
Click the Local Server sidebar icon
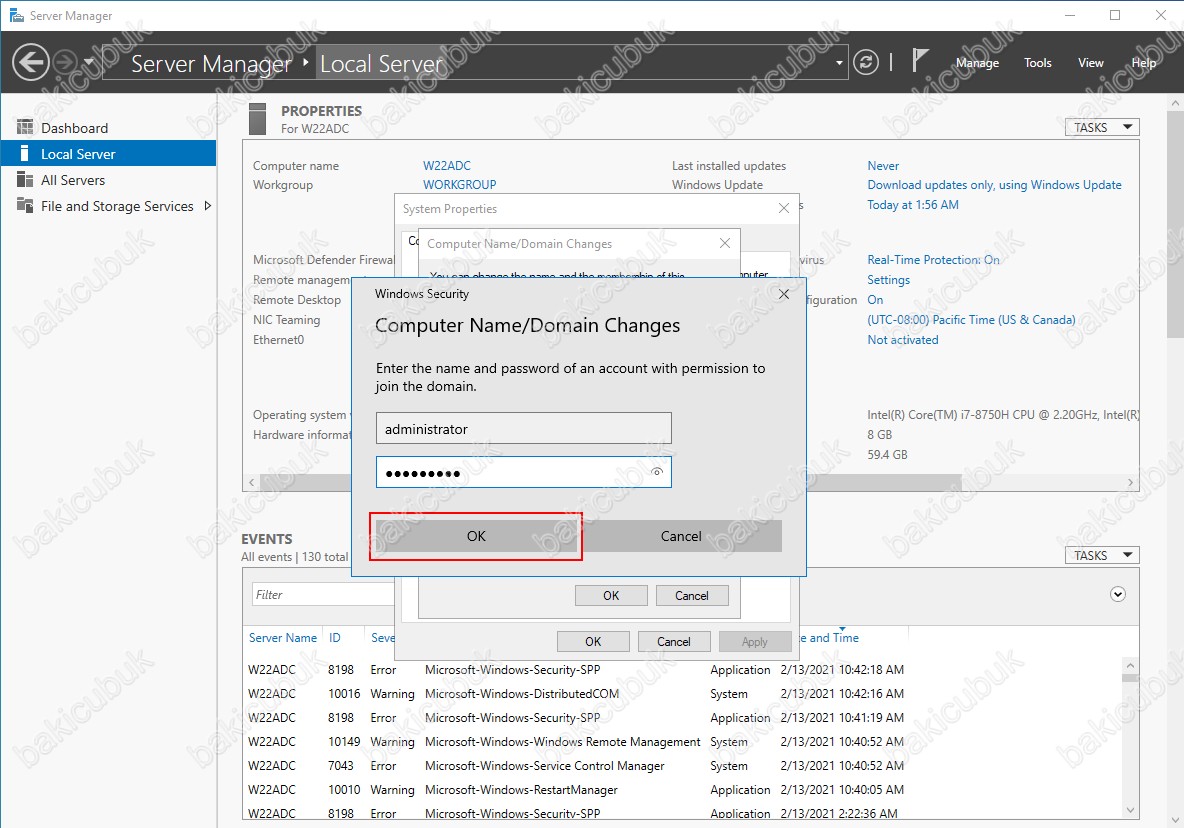click(x=25, y=153)
